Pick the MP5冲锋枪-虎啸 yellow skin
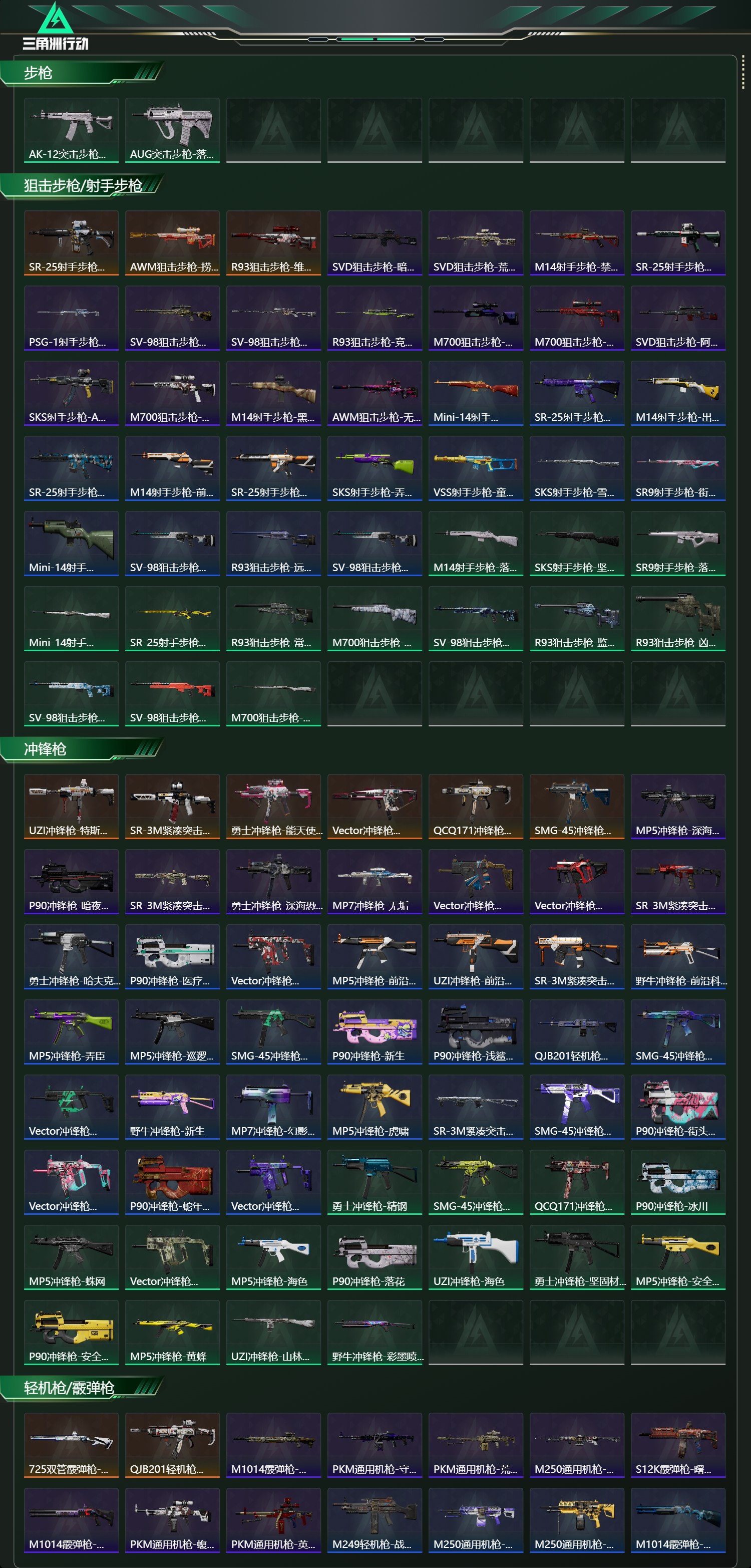 pos(374,1107)
